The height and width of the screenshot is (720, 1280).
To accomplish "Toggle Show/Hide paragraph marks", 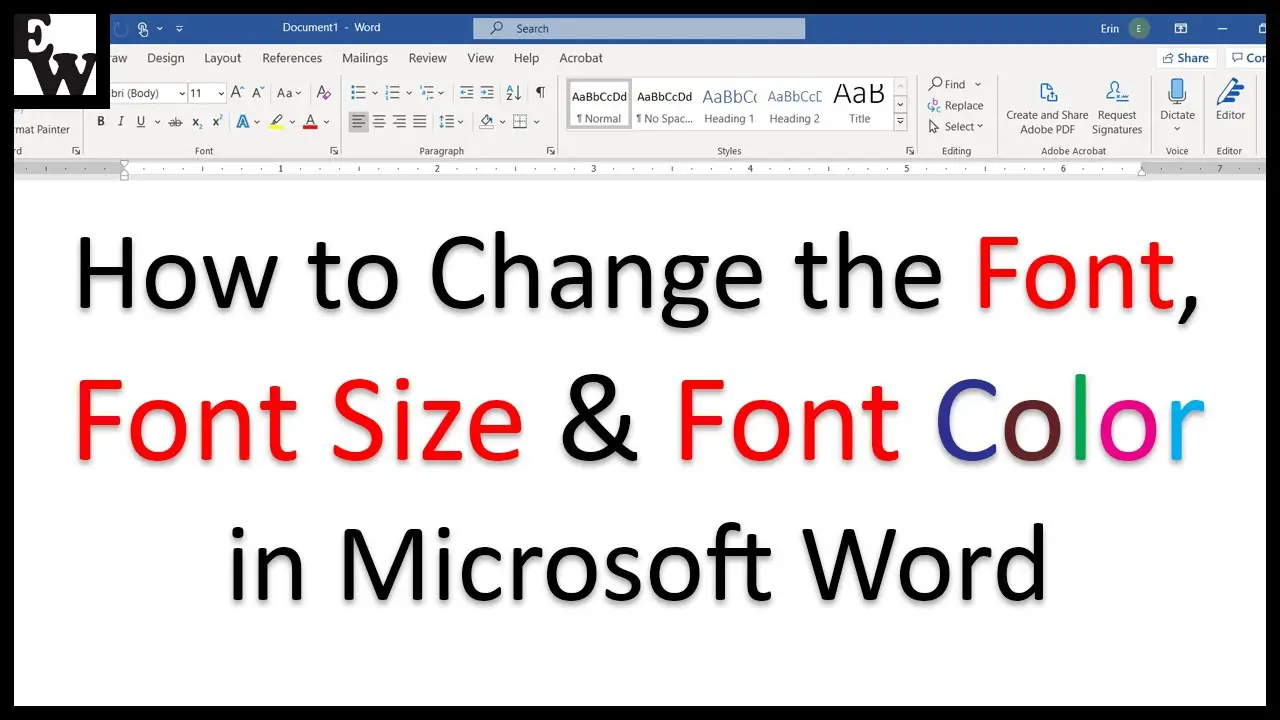I will click(540, 93).
